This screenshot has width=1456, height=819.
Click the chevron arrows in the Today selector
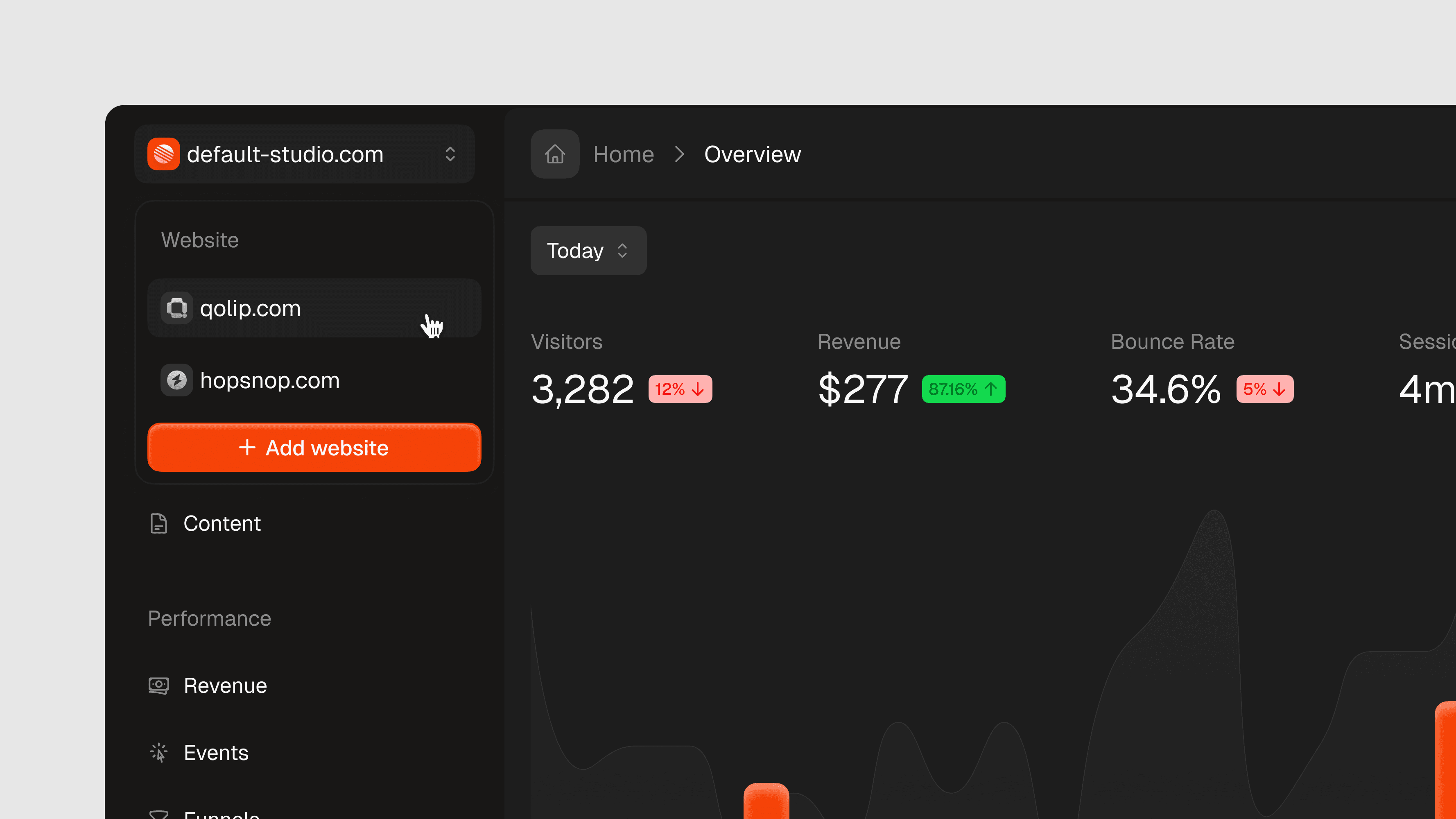point(622,250)
